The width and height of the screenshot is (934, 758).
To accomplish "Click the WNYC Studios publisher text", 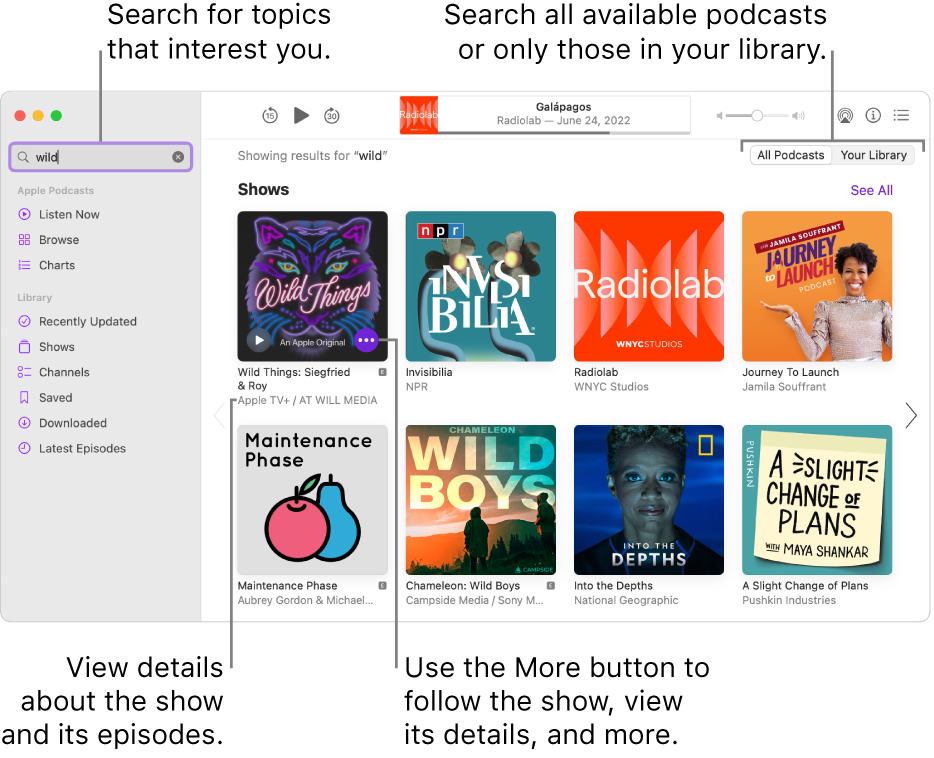I will click(x=611, y=387).
